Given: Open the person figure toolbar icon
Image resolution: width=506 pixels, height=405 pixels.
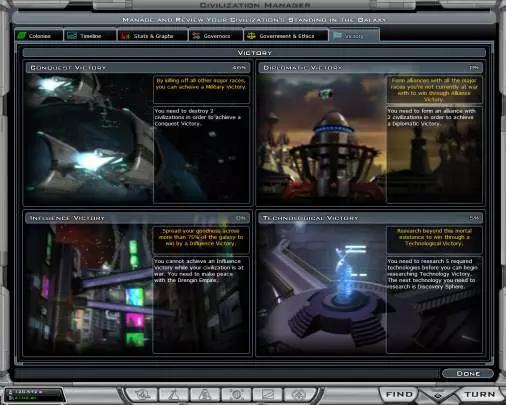Looking at the screenshot, I should point(205,395).
